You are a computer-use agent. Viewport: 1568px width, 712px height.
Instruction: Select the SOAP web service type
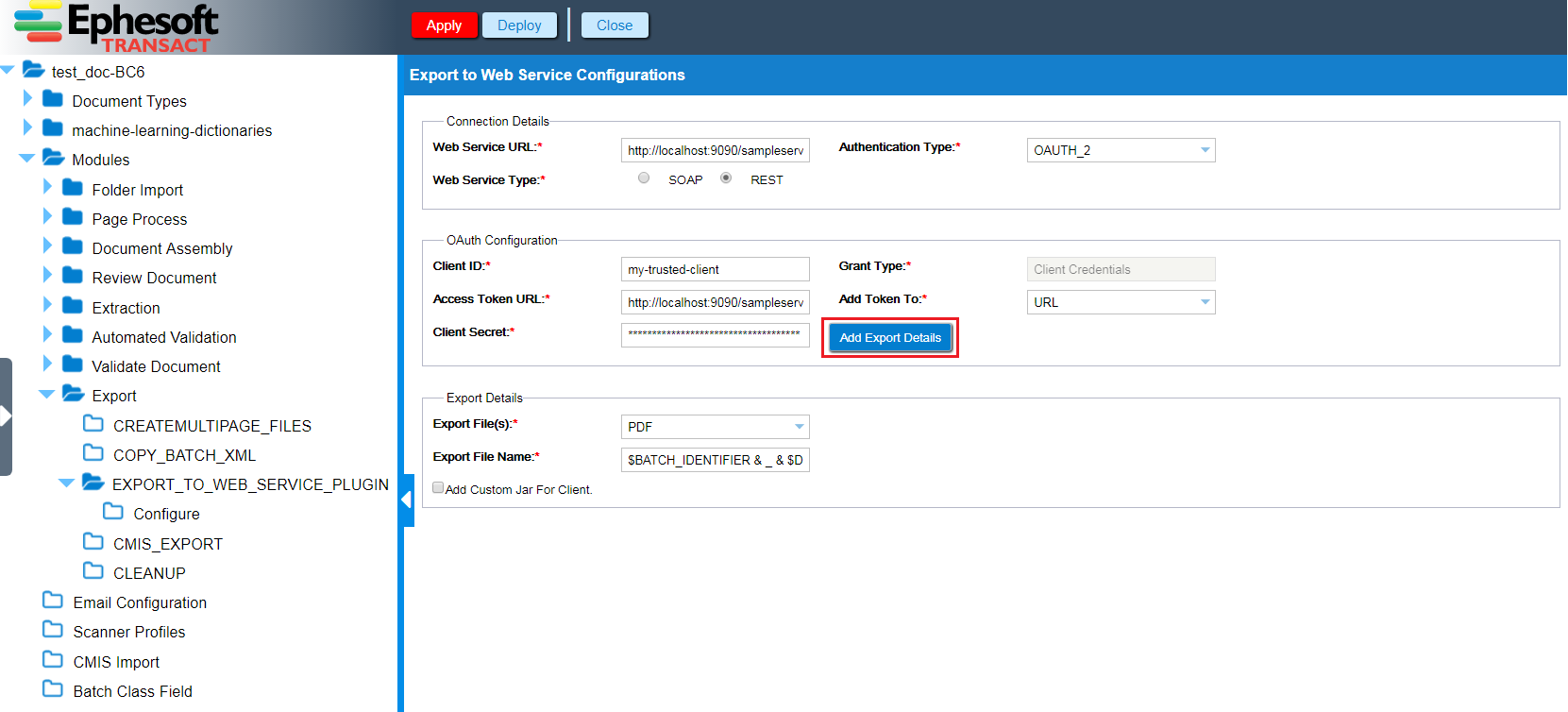click(x=644, y=178)
